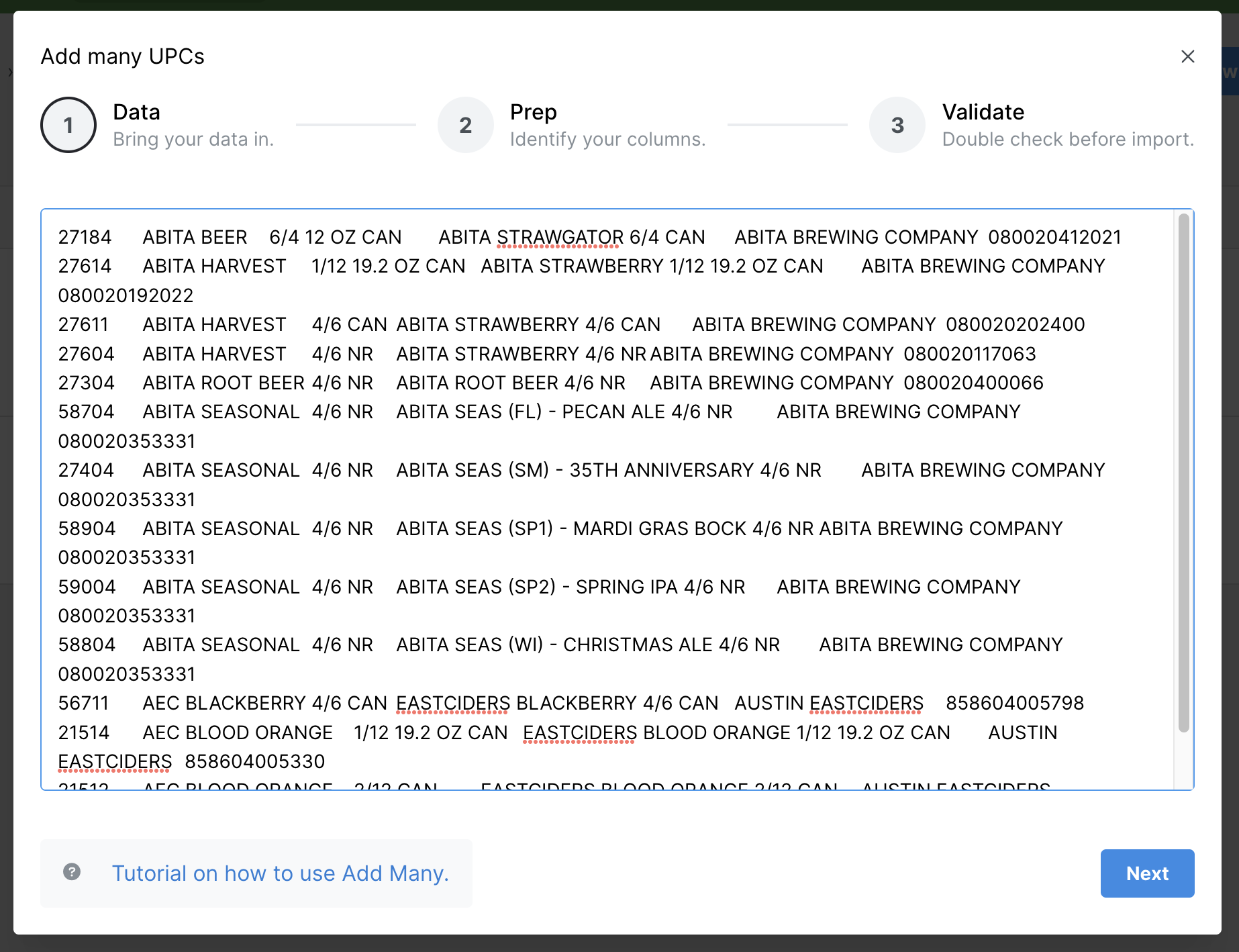Click item code 27604

point(86,354)
